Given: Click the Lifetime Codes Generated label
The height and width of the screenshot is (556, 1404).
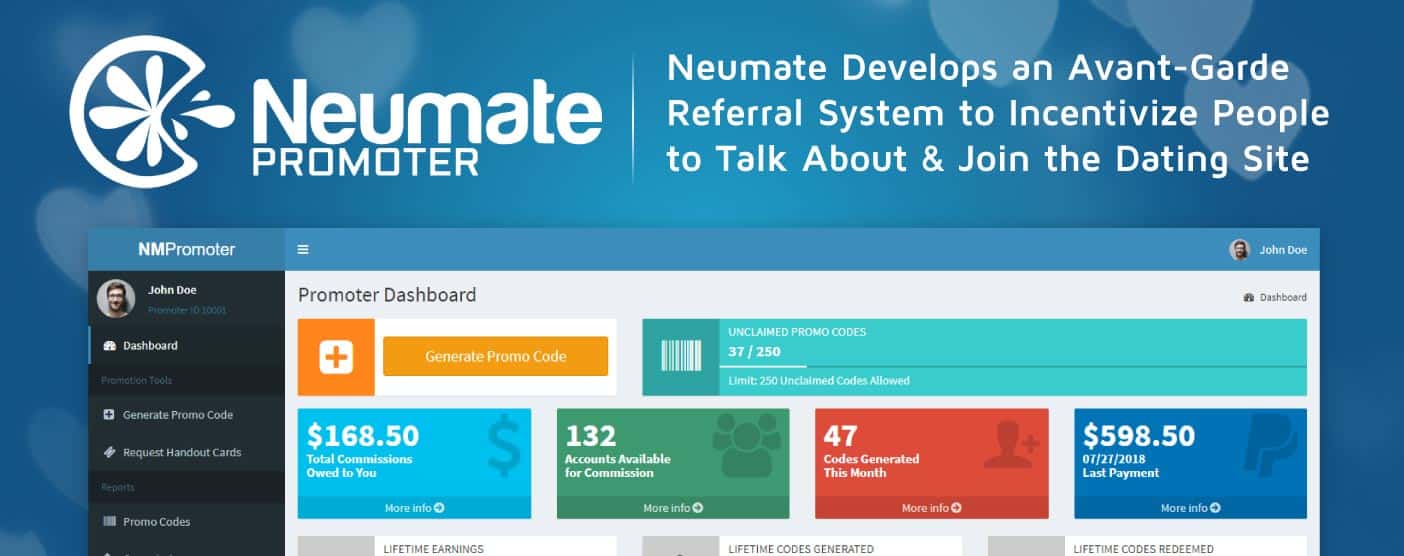Looking at the screenshot, I should tap(801, 549).
